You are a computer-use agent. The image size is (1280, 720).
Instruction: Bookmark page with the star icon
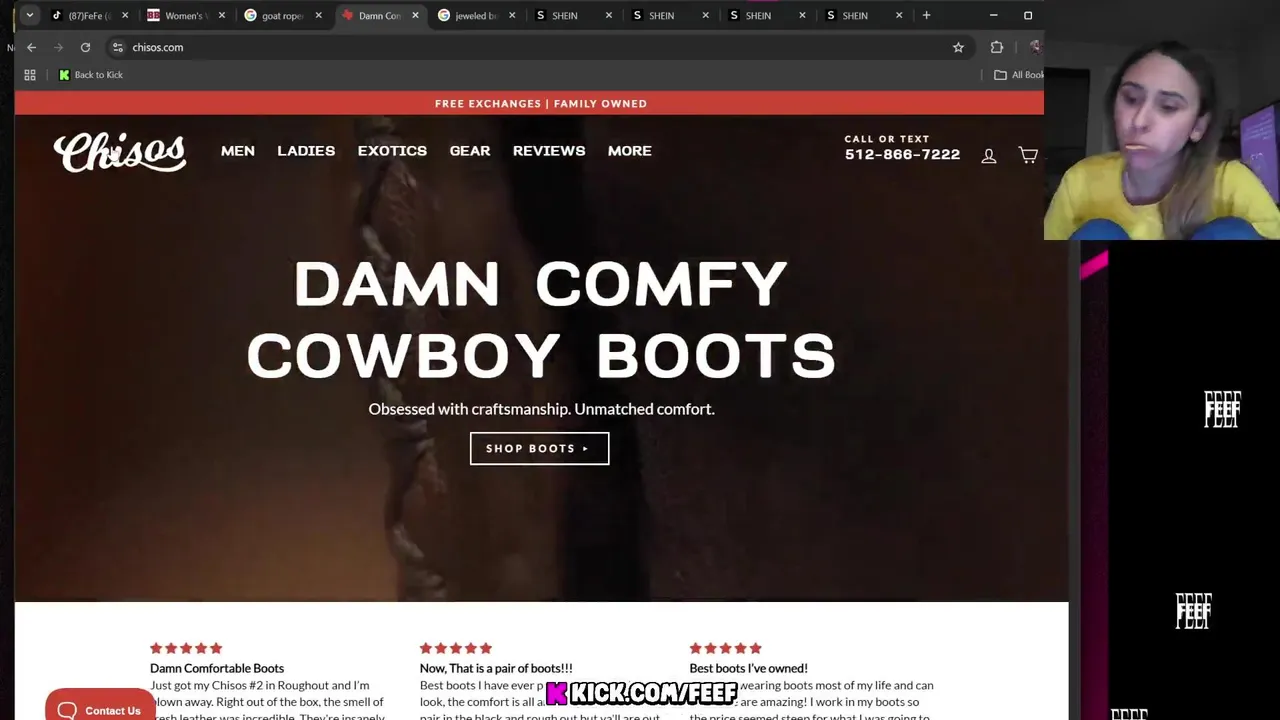point(958,47)
